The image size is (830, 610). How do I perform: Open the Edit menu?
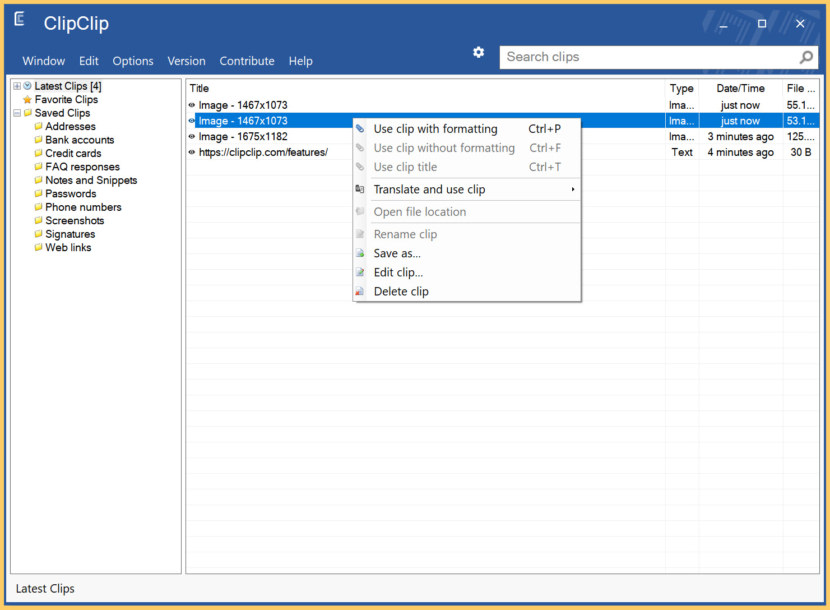click(x=89, y=61)
